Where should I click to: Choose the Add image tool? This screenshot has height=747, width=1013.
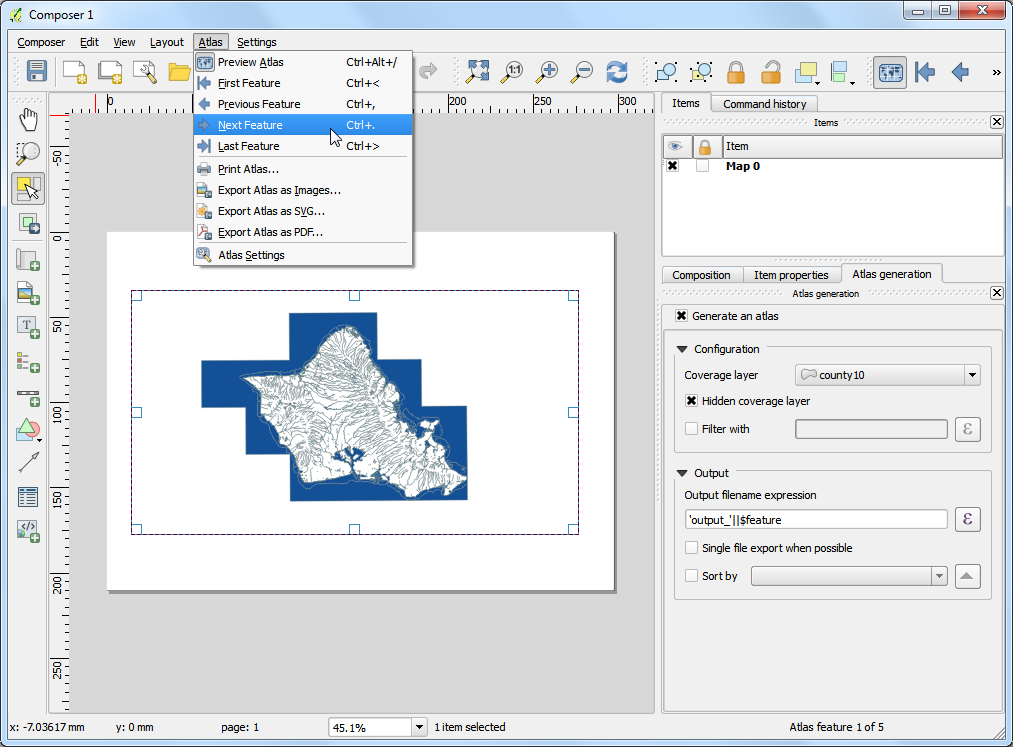tap(28, 292)
